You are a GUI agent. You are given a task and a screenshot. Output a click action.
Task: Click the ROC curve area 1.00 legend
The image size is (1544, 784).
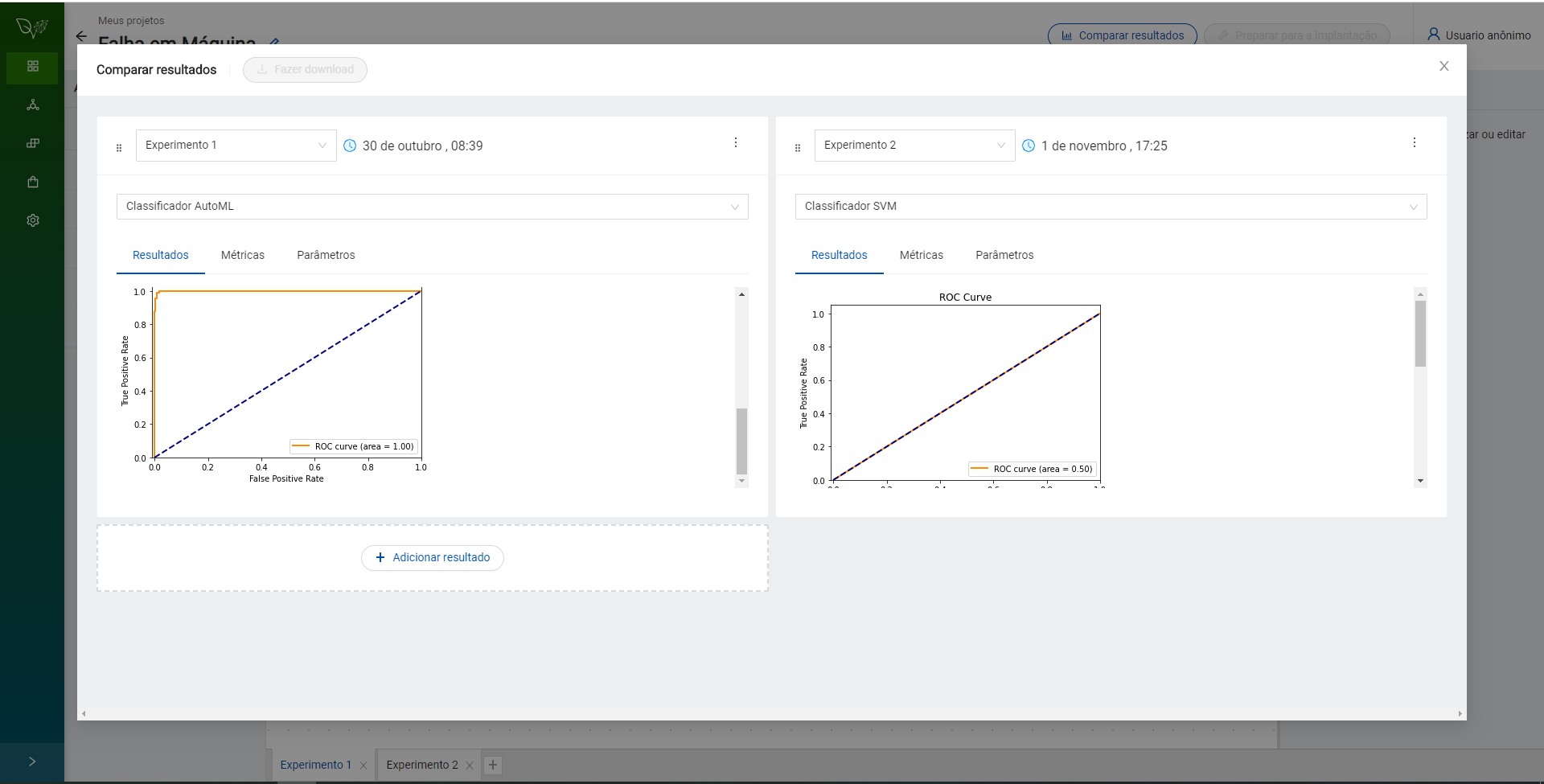click(x=354, y=446)
